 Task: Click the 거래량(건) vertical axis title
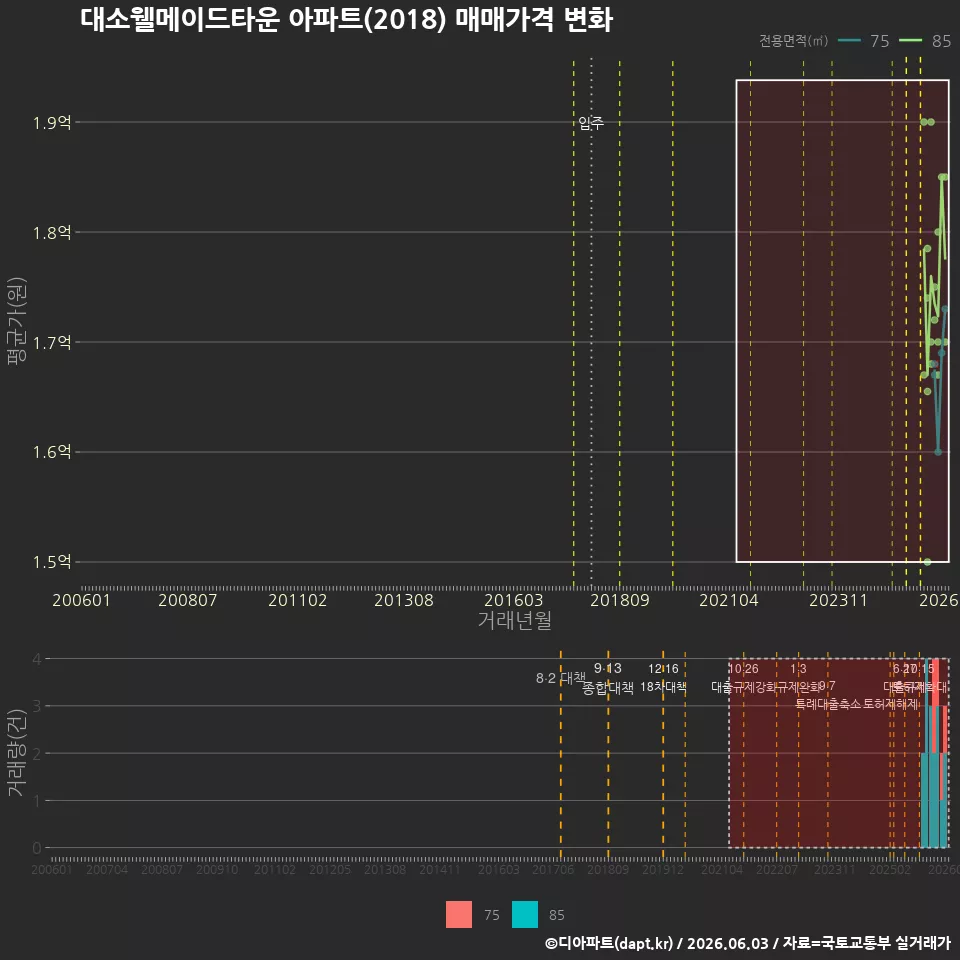tap(17, 752)
